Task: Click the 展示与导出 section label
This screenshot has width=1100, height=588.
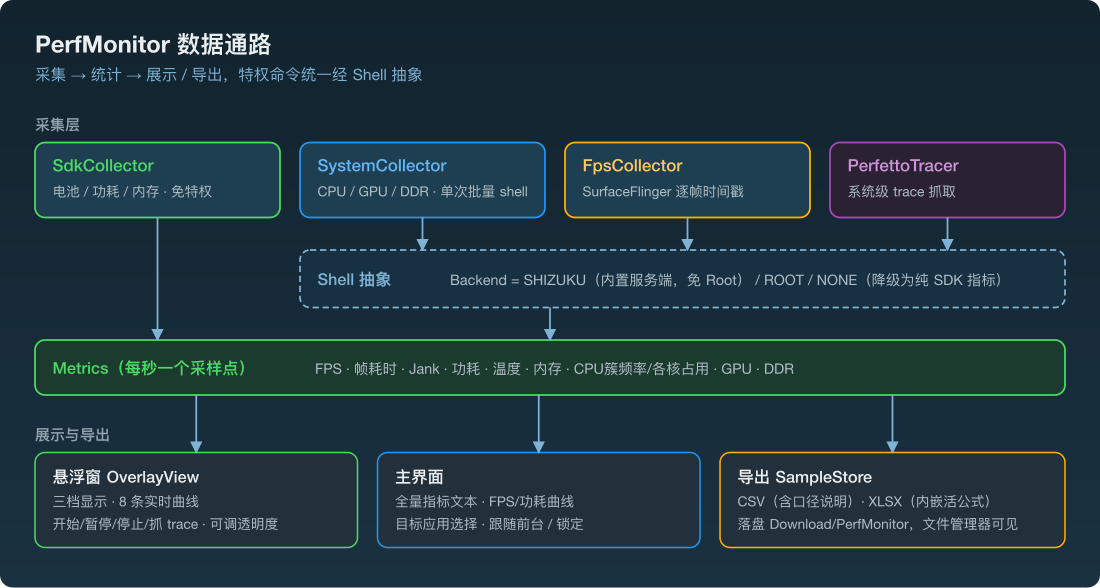Action: [72, 435]
